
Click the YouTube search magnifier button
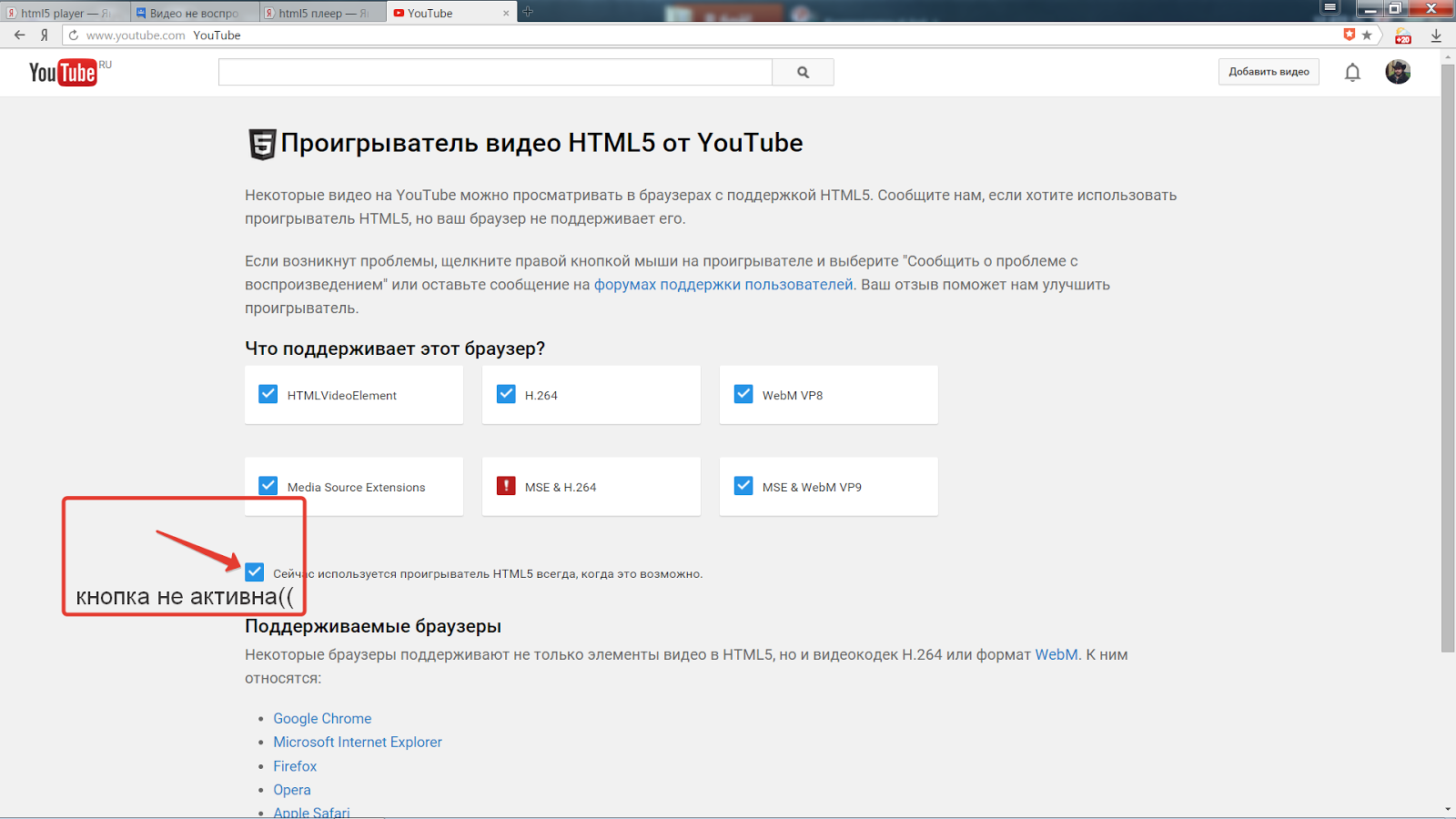(x=803, y=72)
